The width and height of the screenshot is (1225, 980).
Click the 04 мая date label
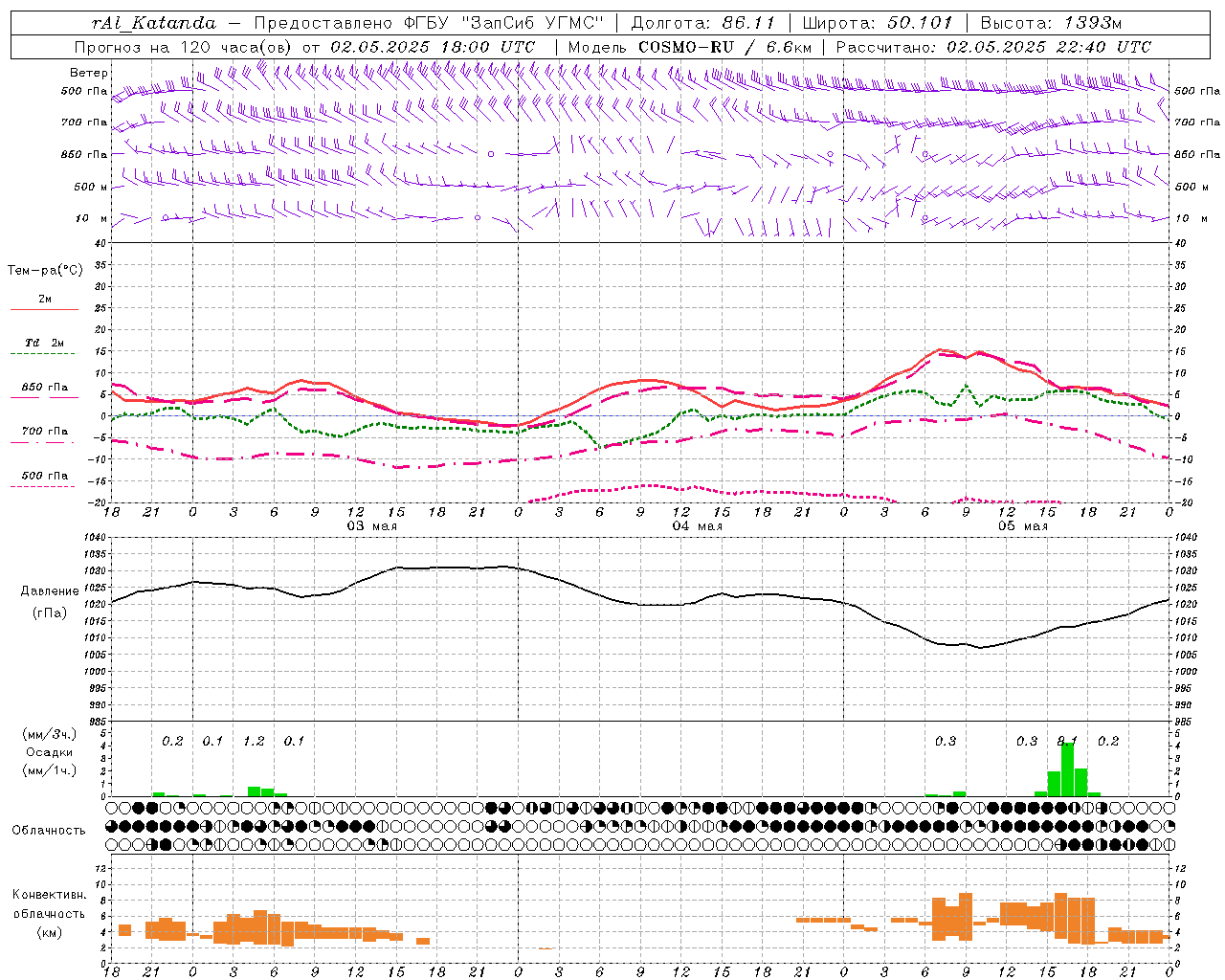pyautogui.click(x=697, y=526)
